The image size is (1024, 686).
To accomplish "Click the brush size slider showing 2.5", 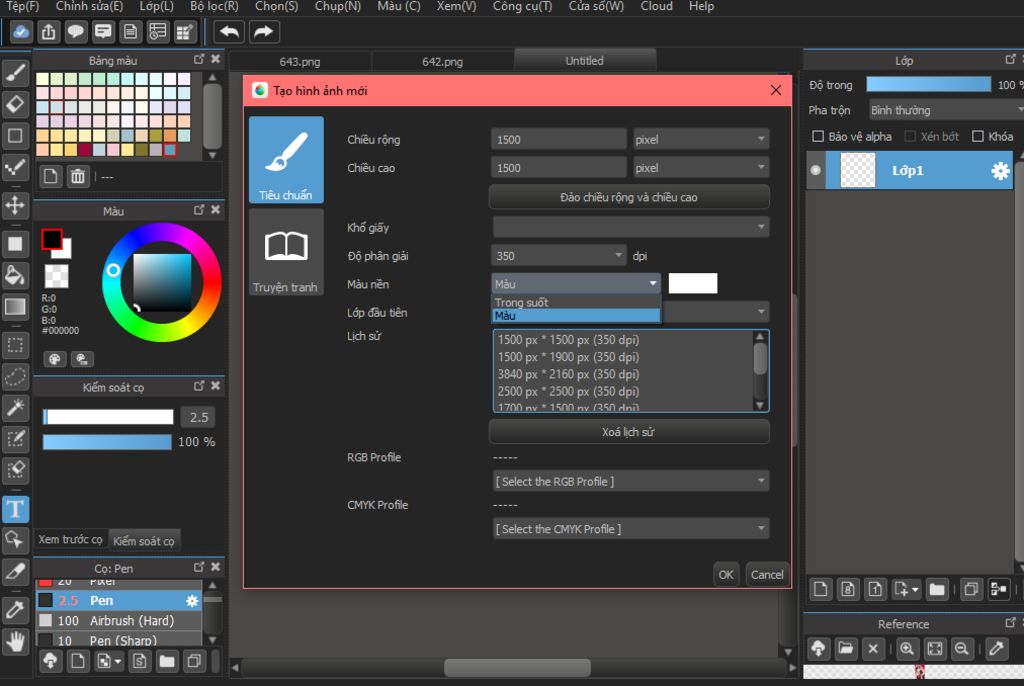I will (x=108, y=417).
